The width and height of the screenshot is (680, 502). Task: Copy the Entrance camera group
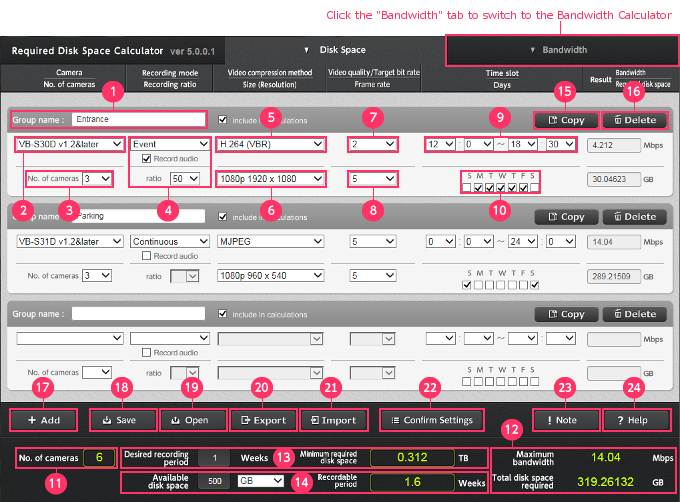(564, 120)
